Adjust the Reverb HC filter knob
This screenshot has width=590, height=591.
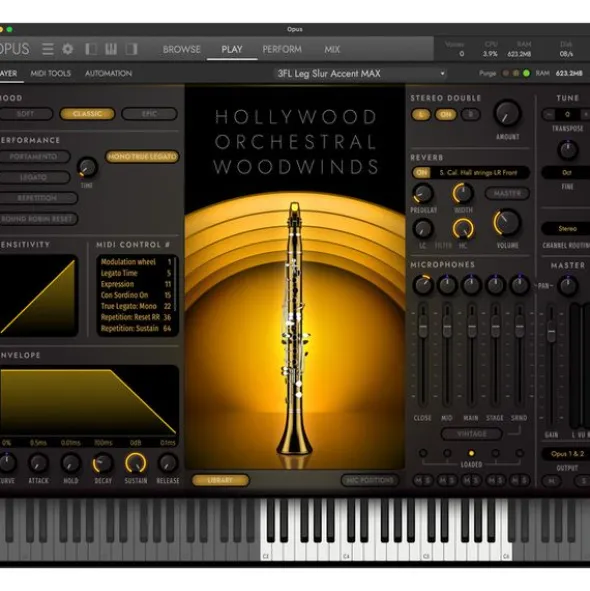(x=463, y=229)
